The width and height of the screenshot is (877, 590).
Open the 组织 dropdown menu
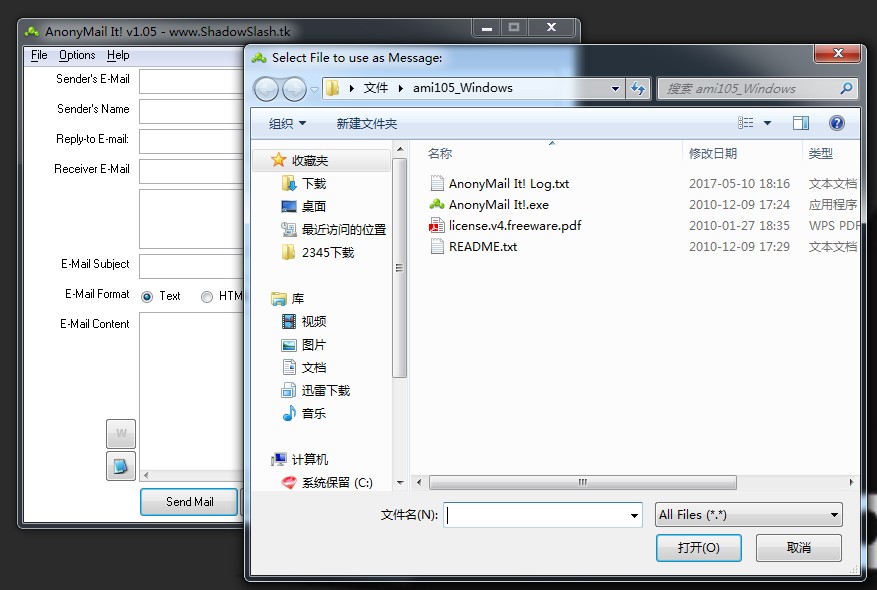(x=287, y=124)
